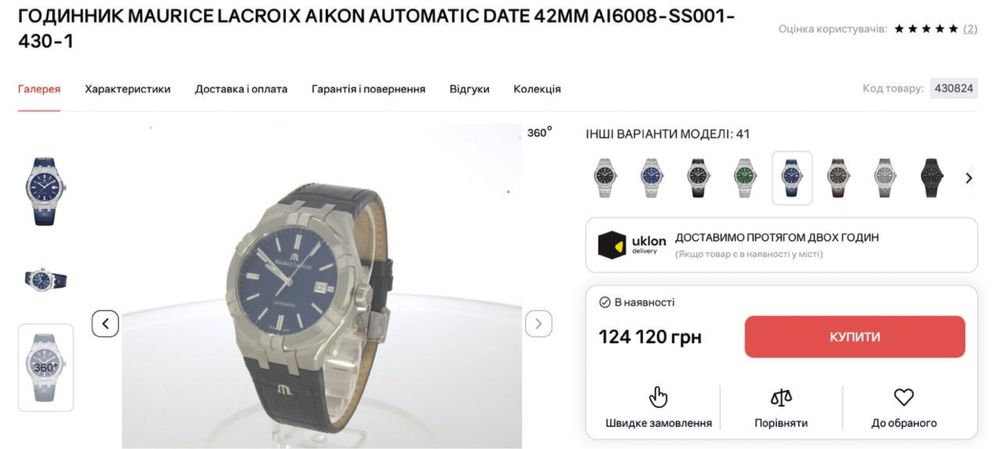The width and height of the screenshot is (1000, 449).
Task: Open the Характеристики tab
Action: point(128,89)
